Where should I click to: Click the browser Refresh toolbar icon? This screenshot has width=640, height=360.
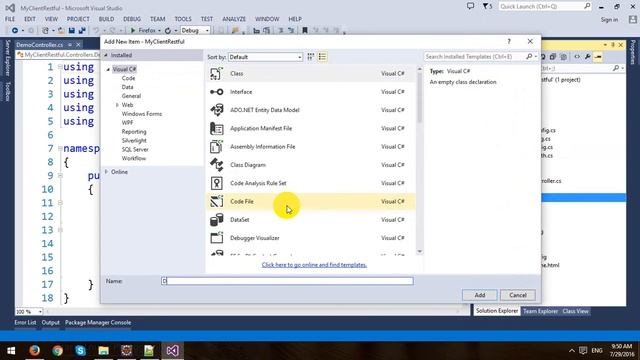pyautogui.click(x=168, y=31)
